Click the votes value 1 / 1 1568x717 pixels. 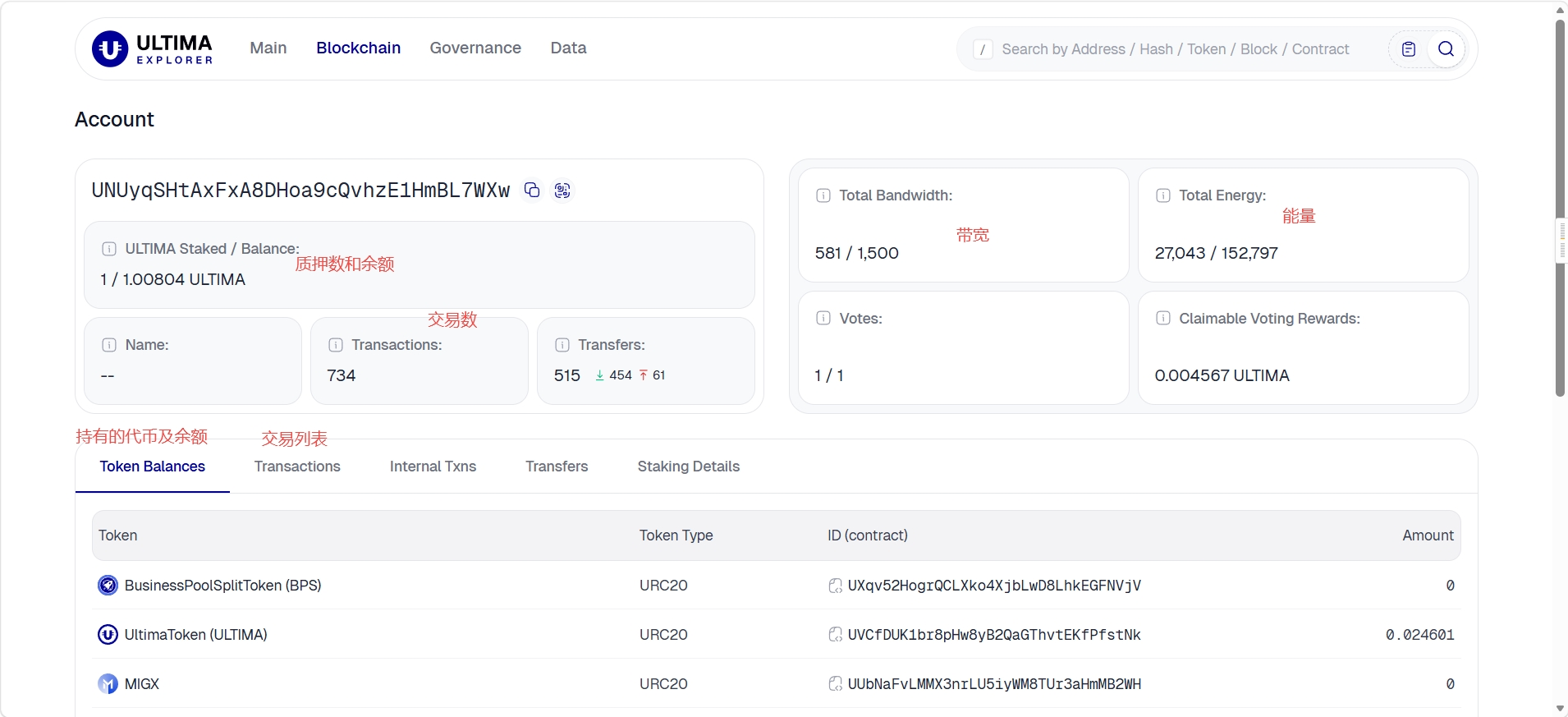(x=828, y=375)
